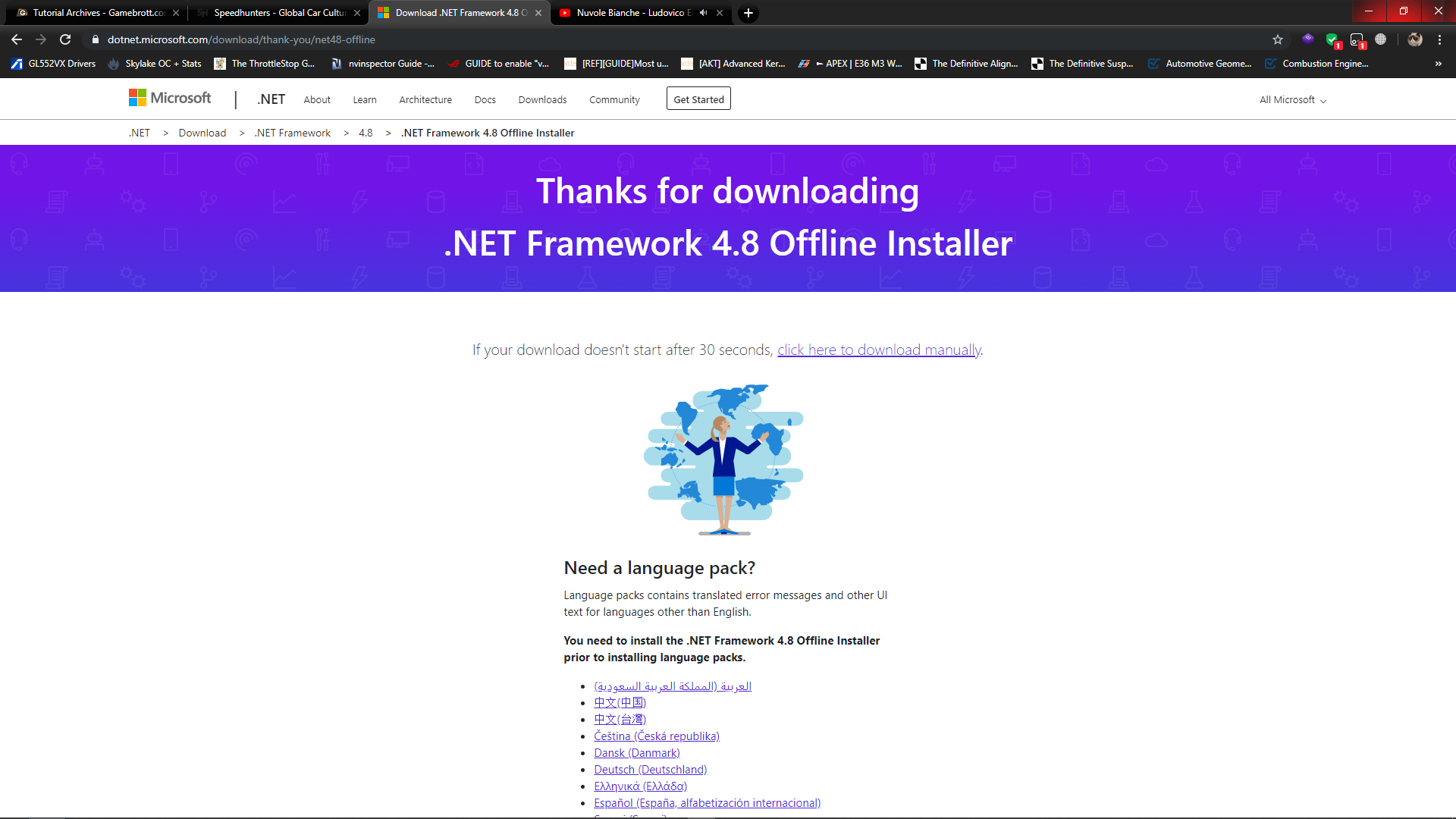Viewport: 1456px width, 819px height.
Task: Open a new browser tab
Action: (748, 13)
